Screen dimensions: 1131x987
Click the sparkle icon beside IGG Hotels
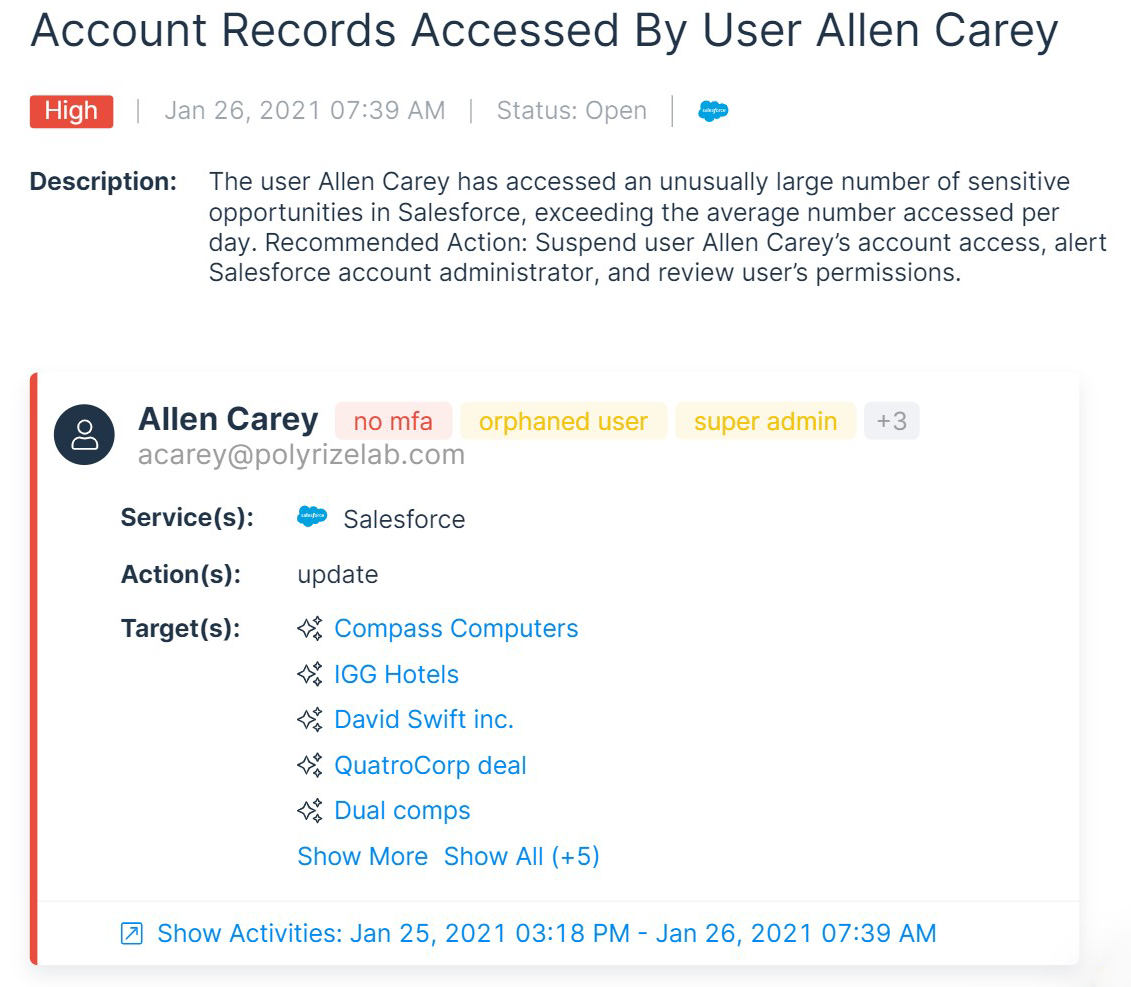(x=309, y=674)
